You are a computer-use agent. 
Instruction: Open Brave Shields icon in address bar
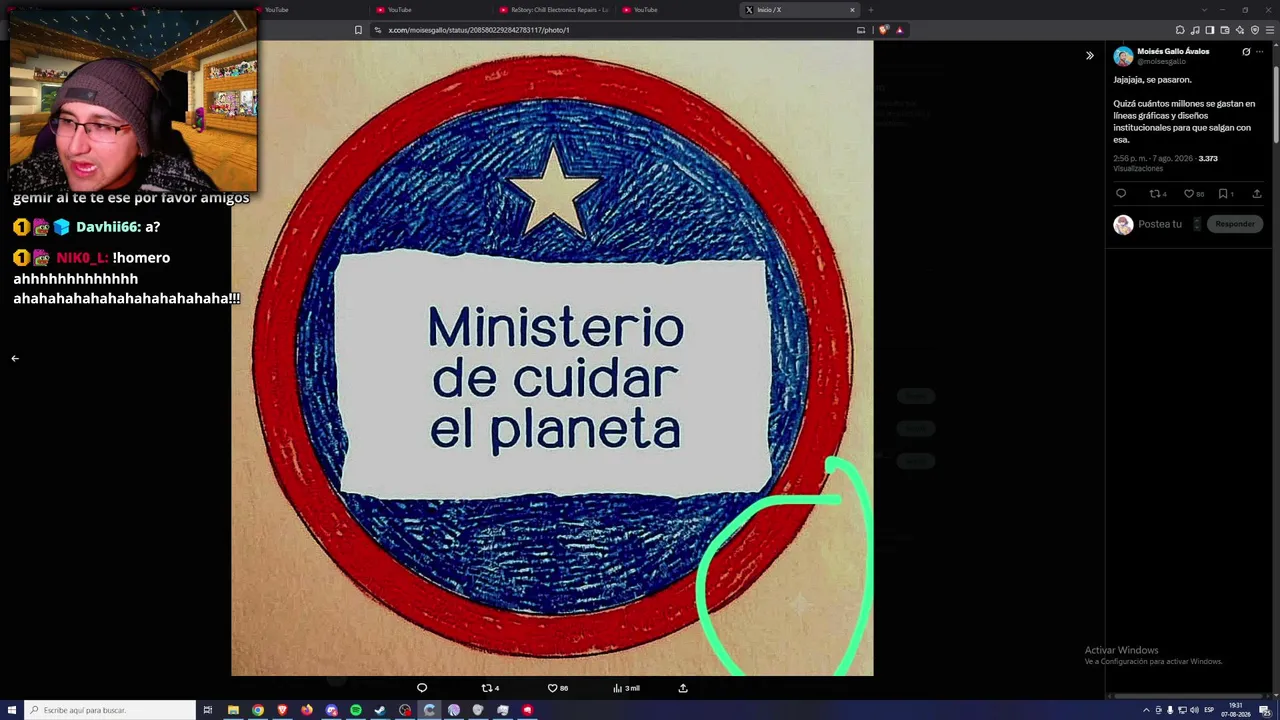(x=883, y=30)
